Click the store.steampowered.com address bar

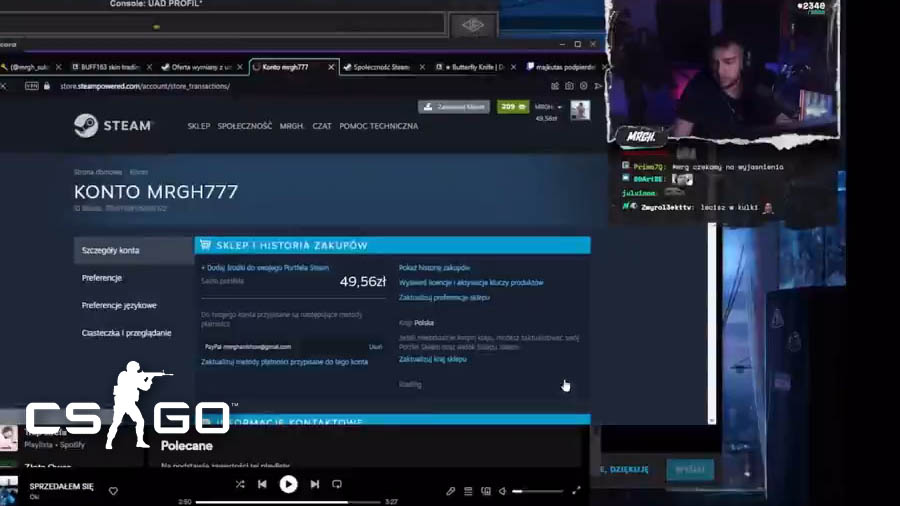point(145,86)
